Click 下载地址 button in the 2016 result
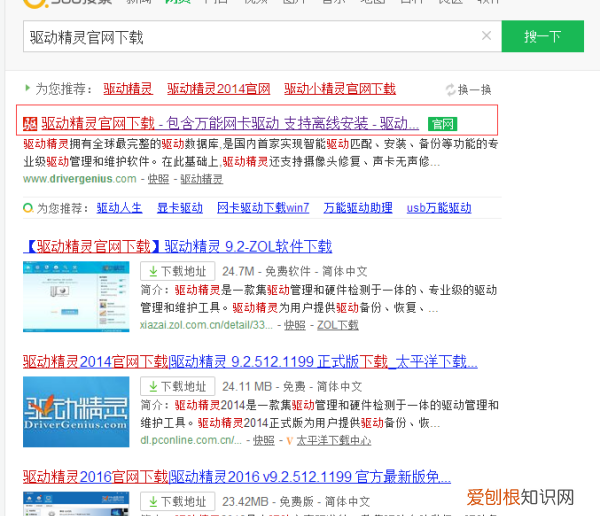This screenshot has height=516, width=600. pos(178,501)
